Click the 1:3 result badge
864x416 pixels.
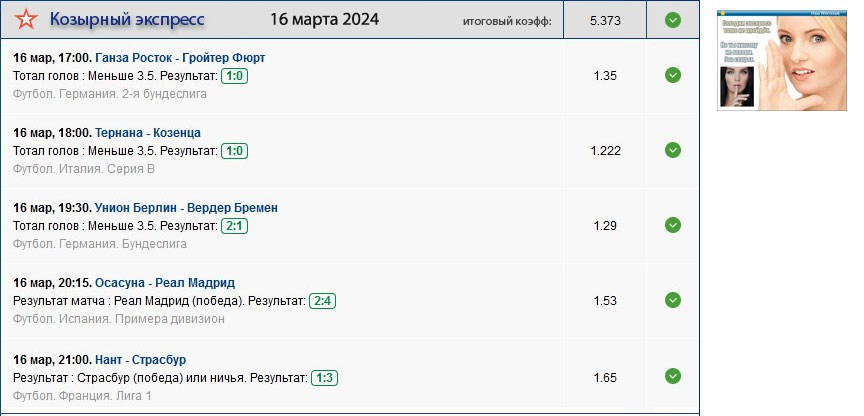(x=324, y=378)
